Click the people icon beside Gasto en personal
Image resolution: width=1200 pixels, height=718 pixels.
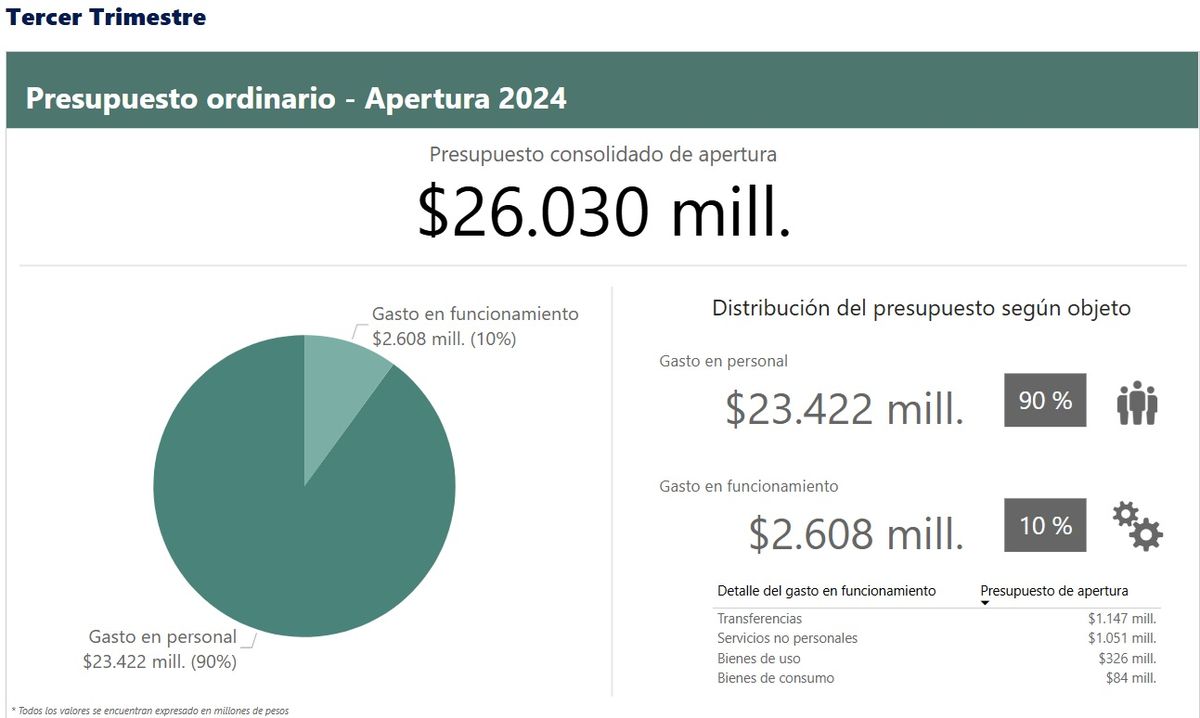[1136, 401]
